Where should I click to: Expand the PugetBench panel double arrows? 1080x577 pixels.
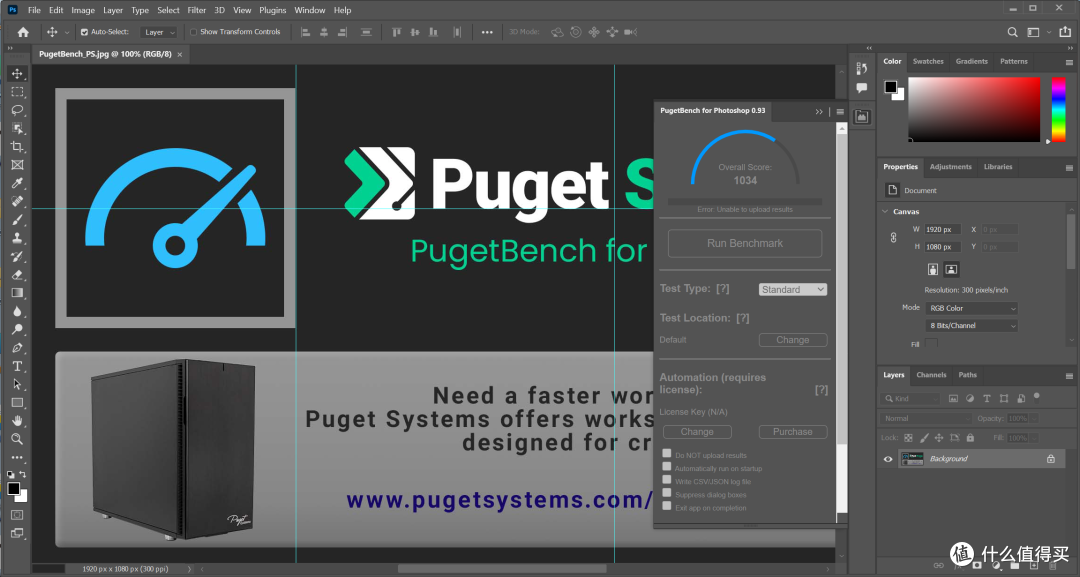(819, 112)
